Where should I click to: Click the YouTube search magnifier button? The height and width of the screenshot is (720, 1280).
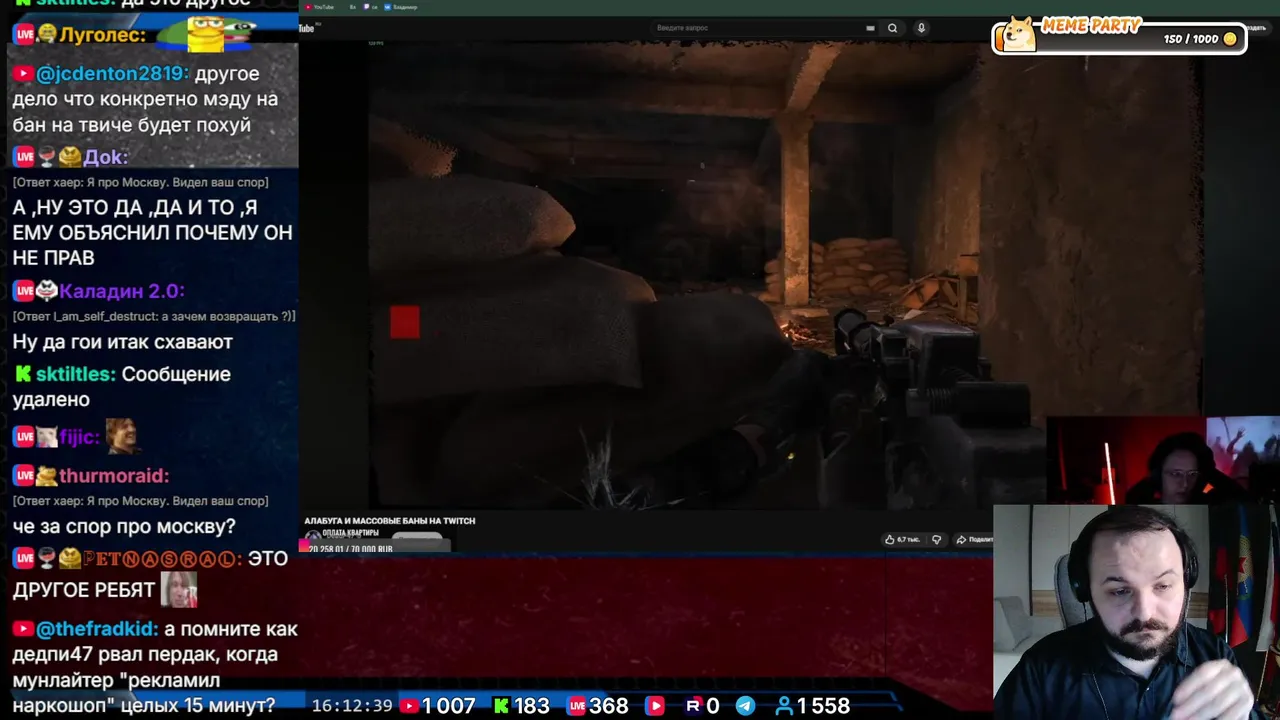point(892,28)
